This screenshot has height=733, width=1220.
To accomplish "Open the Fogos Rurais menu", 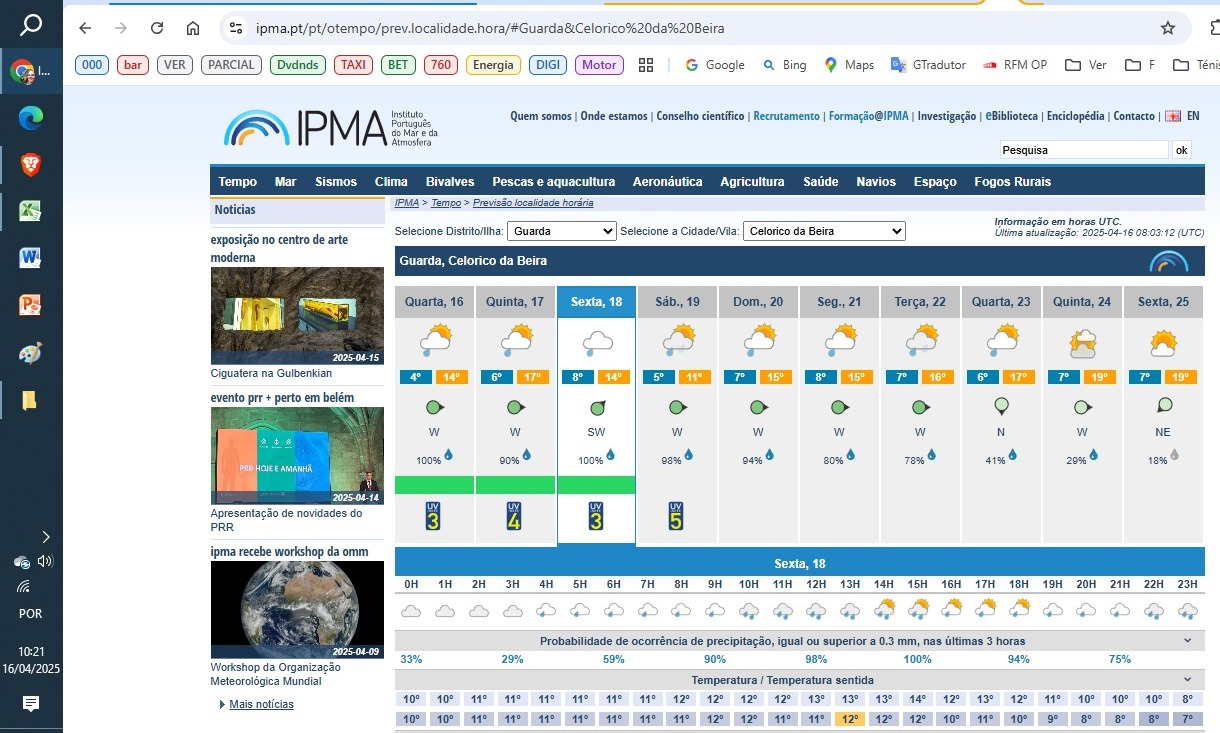I will [1013, 182].
